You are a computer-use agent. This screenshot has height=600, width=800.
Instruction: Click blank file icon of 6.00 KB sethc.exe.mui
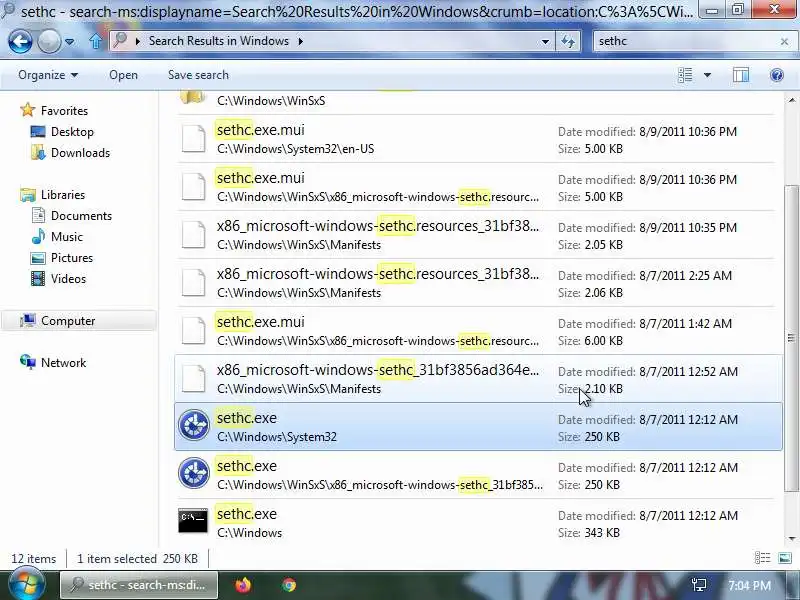[194, 331]
